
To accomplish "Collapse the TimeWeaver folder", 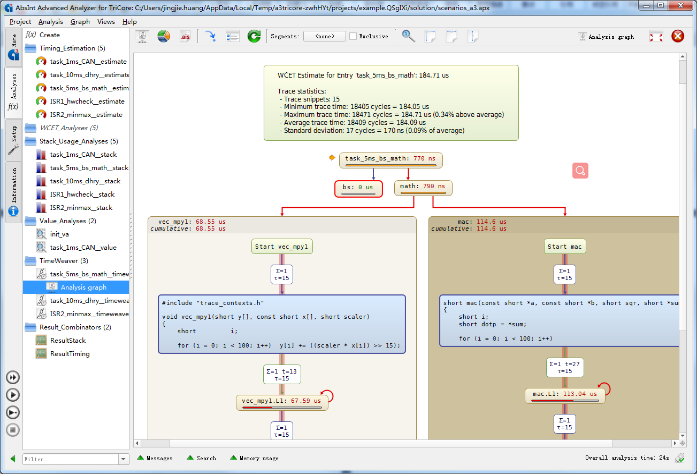I will (x=30, y=261).
